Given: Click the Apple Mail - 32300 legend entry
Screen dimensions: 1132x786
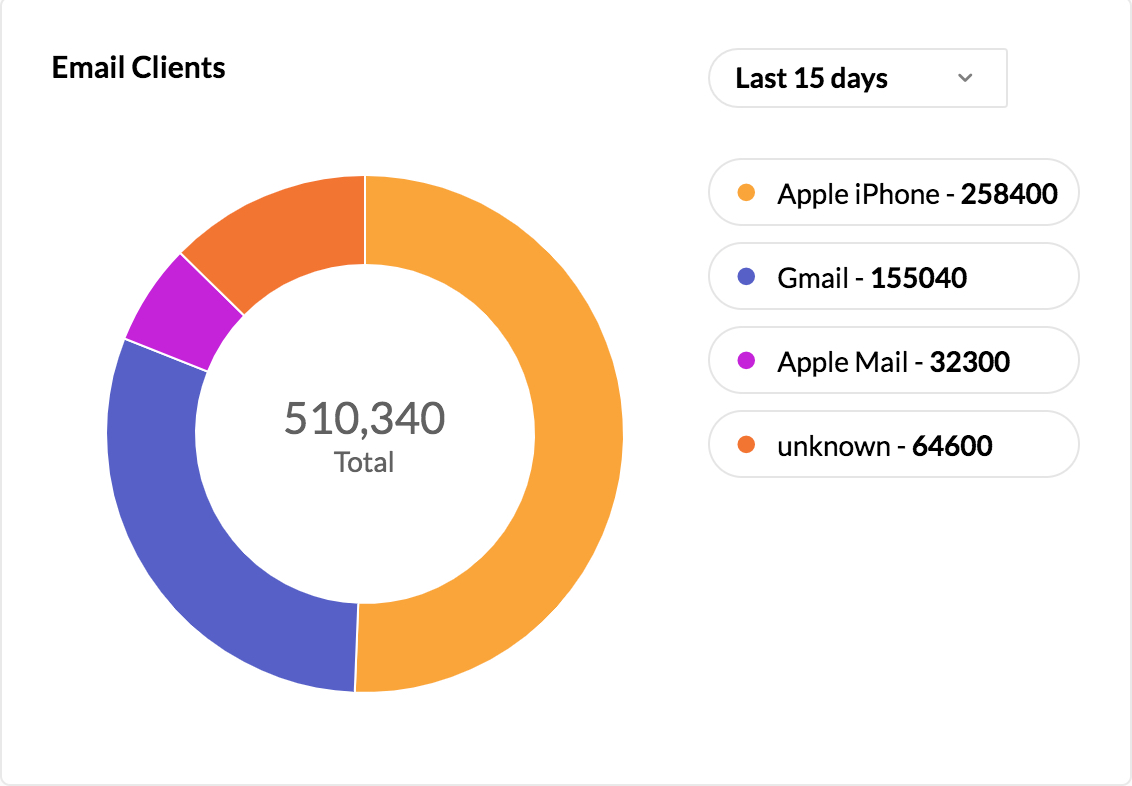Looking at the screenshot, I should pos(893,361).
